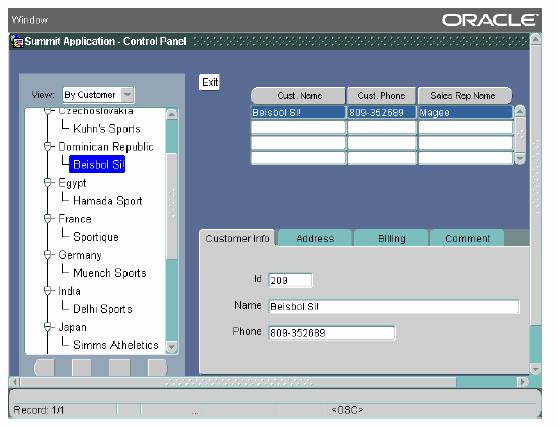
Task: Open the Window menu
Action: (x=30, y=20)
